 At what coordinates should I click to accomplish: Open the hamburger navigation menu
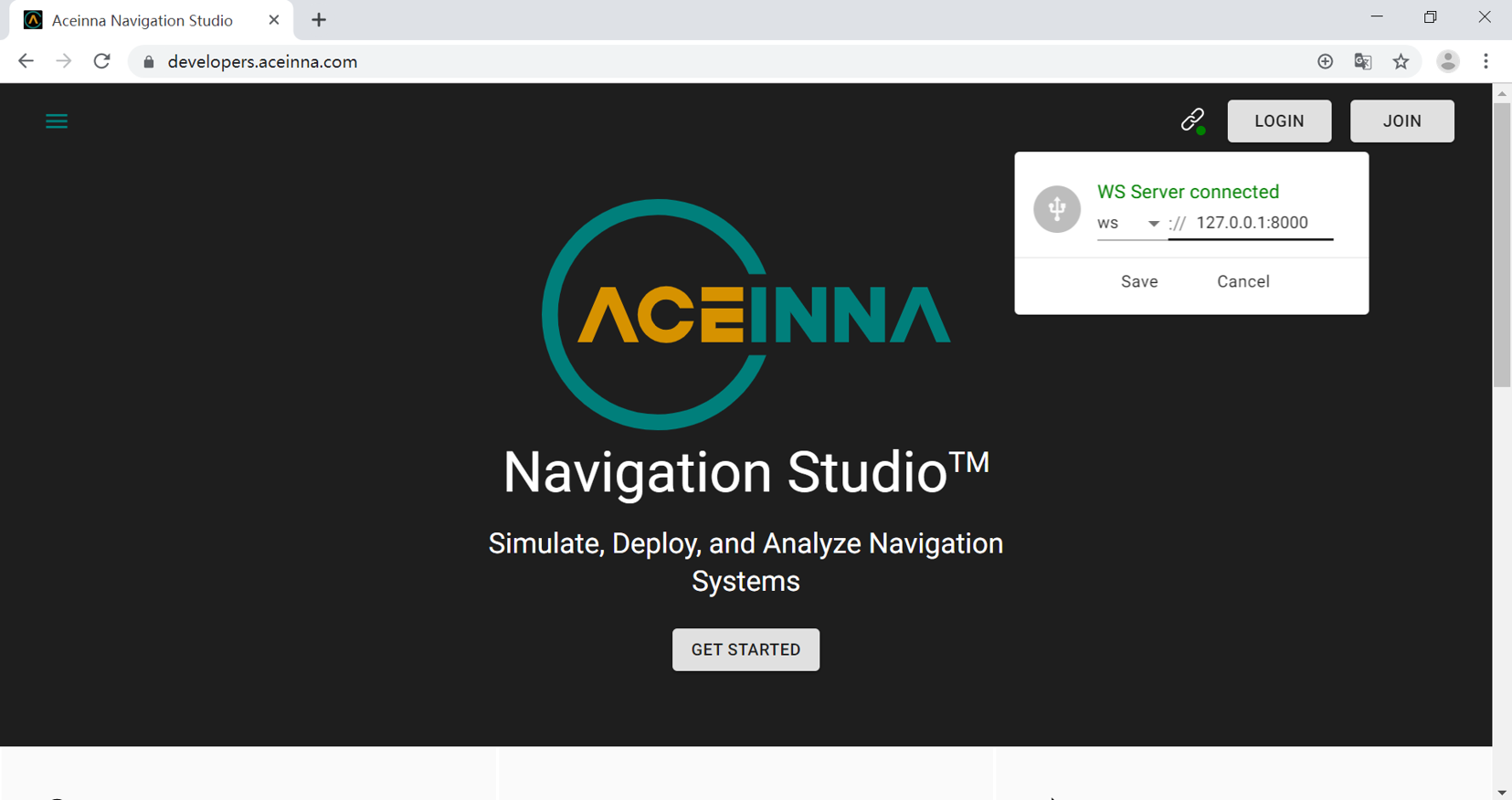pos(57,121)
